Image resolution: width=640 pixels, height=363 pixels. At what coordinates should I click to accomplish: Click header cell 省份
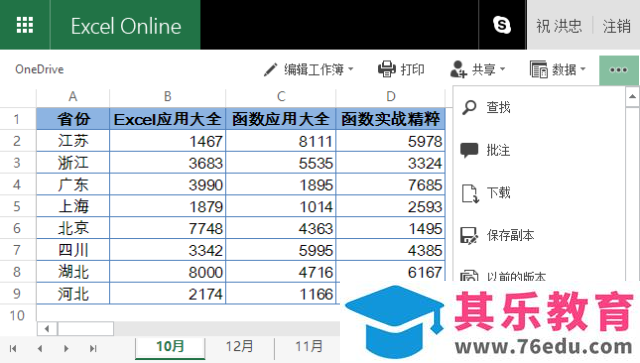pos(73,119)
